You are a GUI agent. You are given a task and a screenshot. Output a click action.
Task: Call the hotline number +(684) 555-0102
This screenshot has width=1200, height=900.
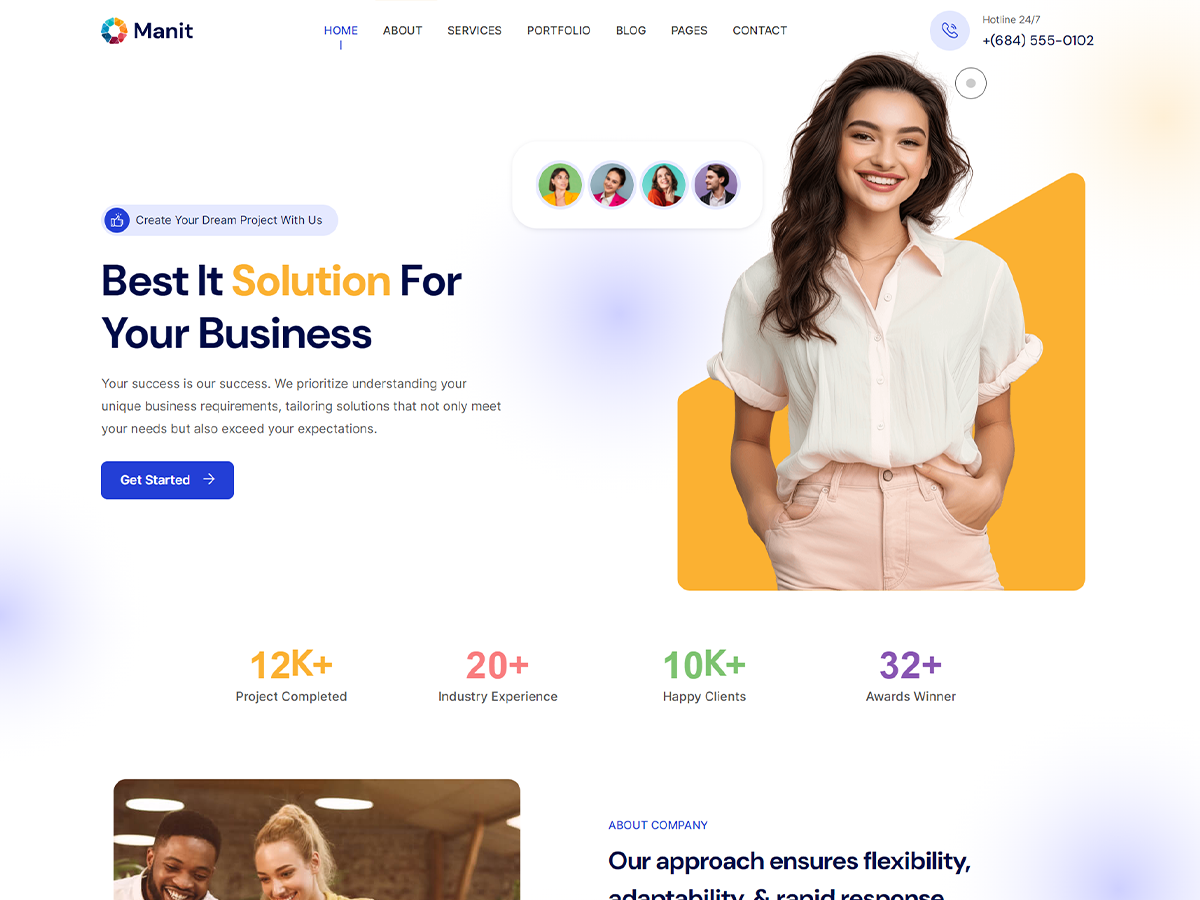(x=1038, y=41)
